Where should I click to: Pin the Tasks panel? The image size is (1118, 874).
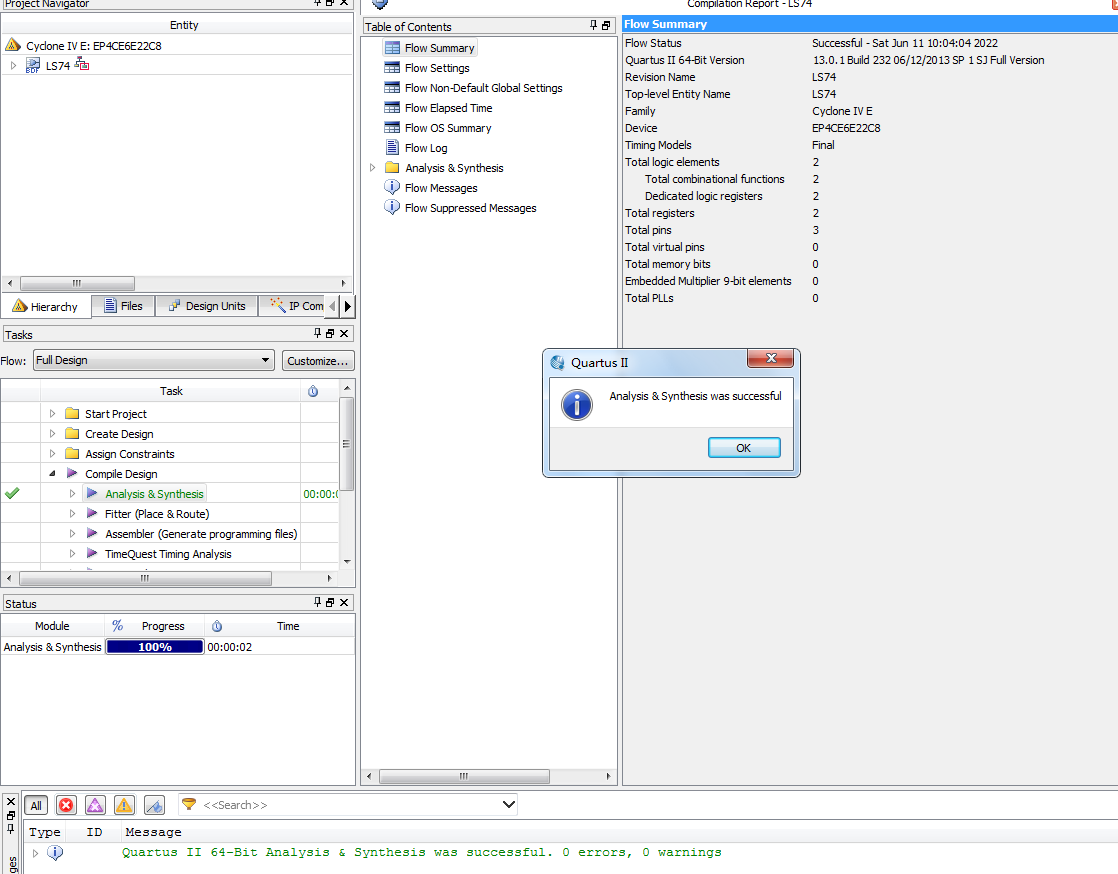[x=317, y=333]
